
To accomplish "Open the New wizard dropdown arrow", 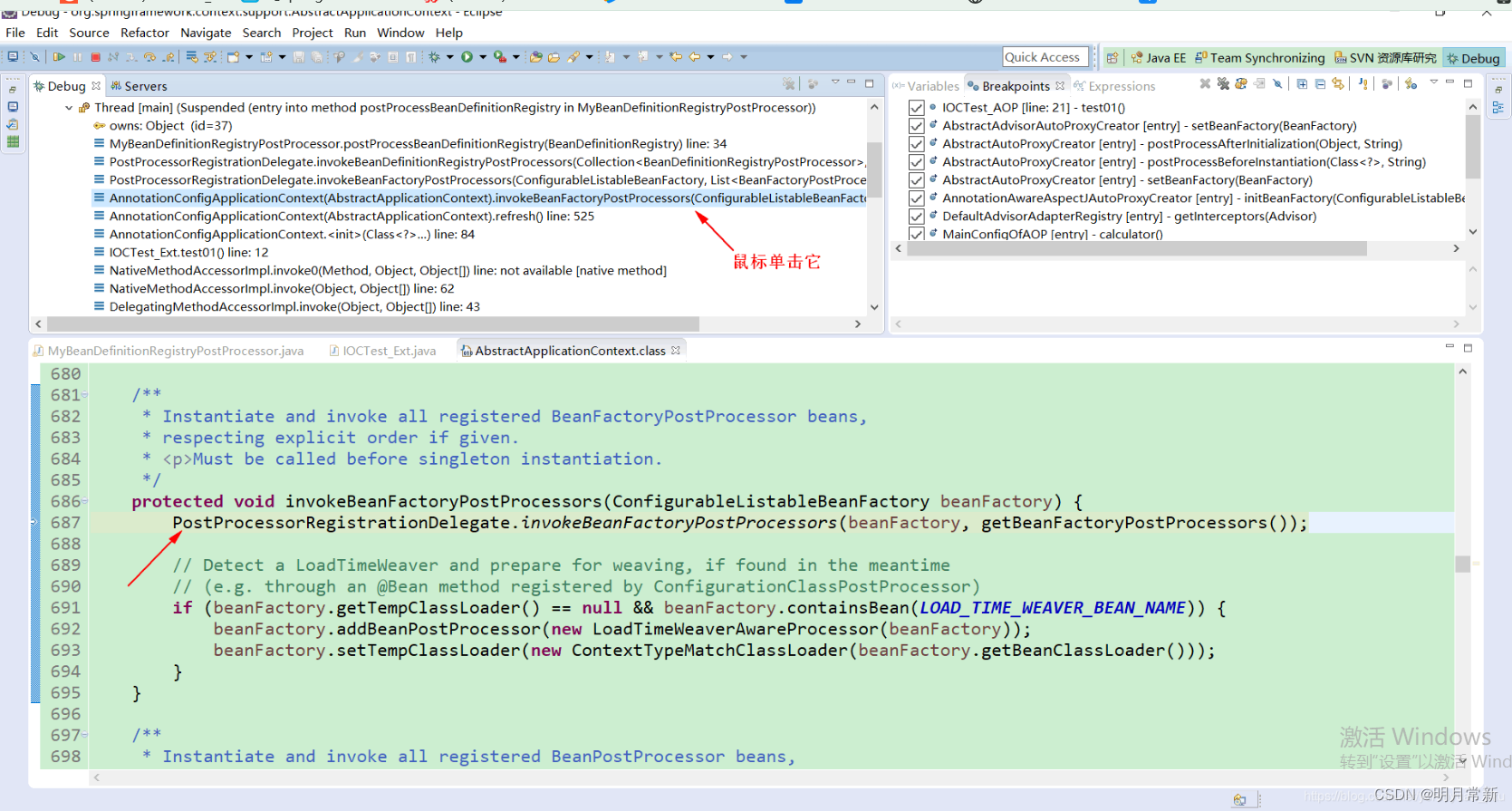I will 249,57.
